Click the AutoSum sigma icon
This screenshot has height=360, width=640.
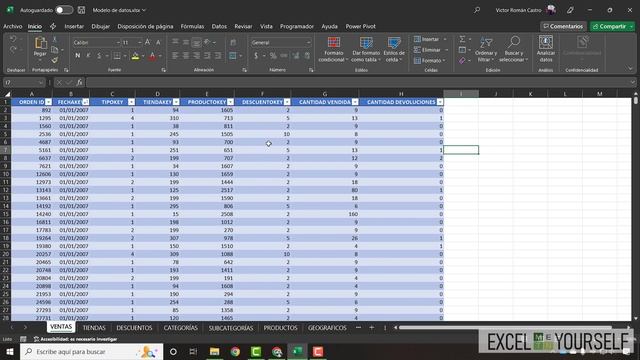pyautogui.click(x=462, y=39)
